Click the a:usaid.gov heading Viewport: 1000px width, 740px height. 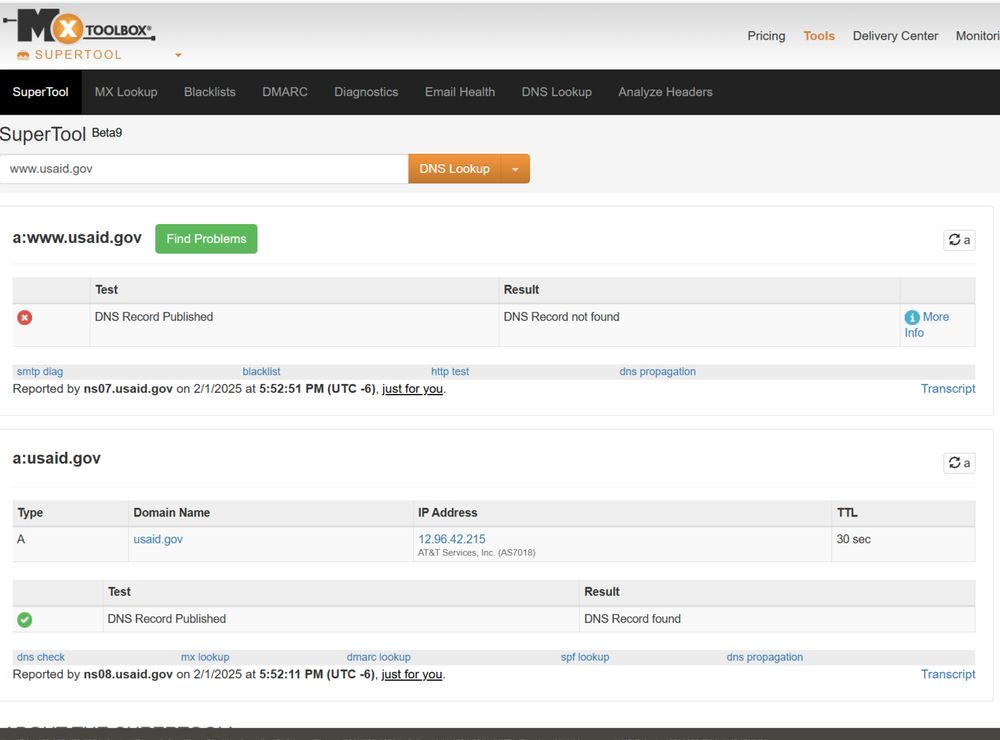pyautogui.click(x=57, y=458)
